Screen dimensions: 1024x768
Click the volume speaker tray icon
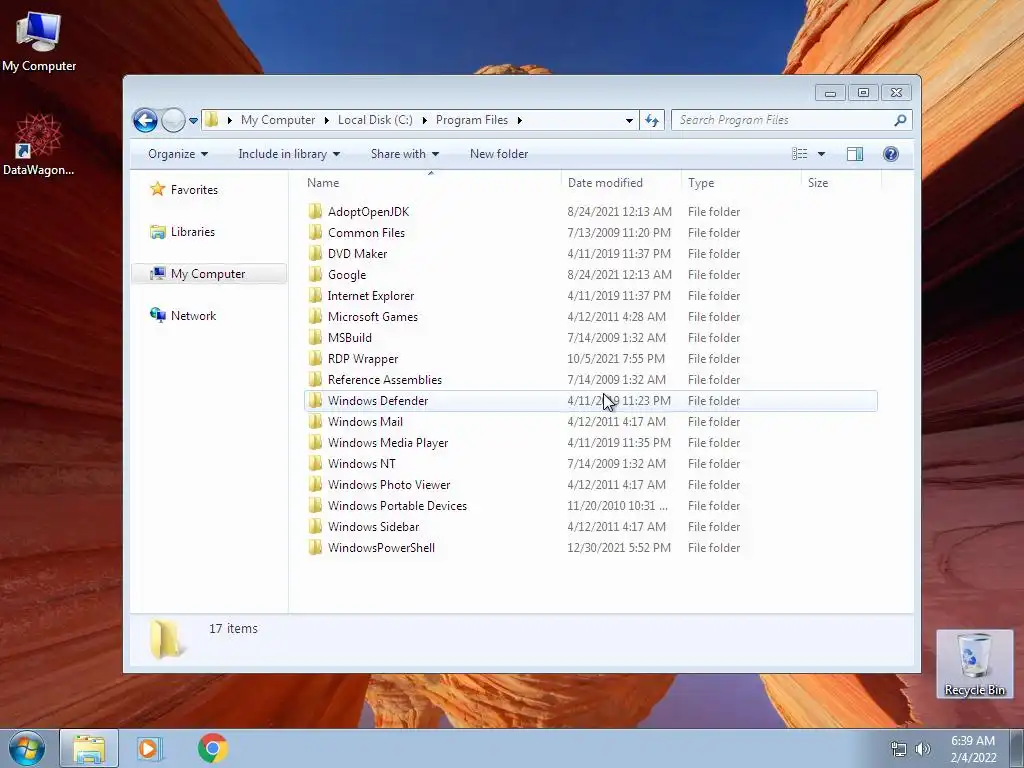pos(923,749)
